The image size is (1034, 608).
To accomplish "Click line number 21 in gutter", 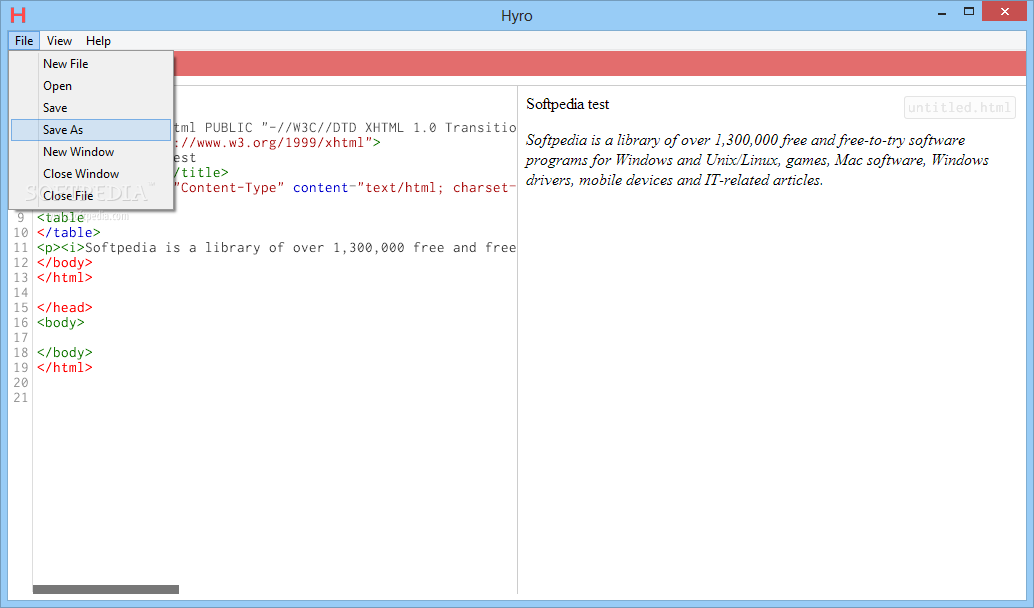I will coord(20,398).
